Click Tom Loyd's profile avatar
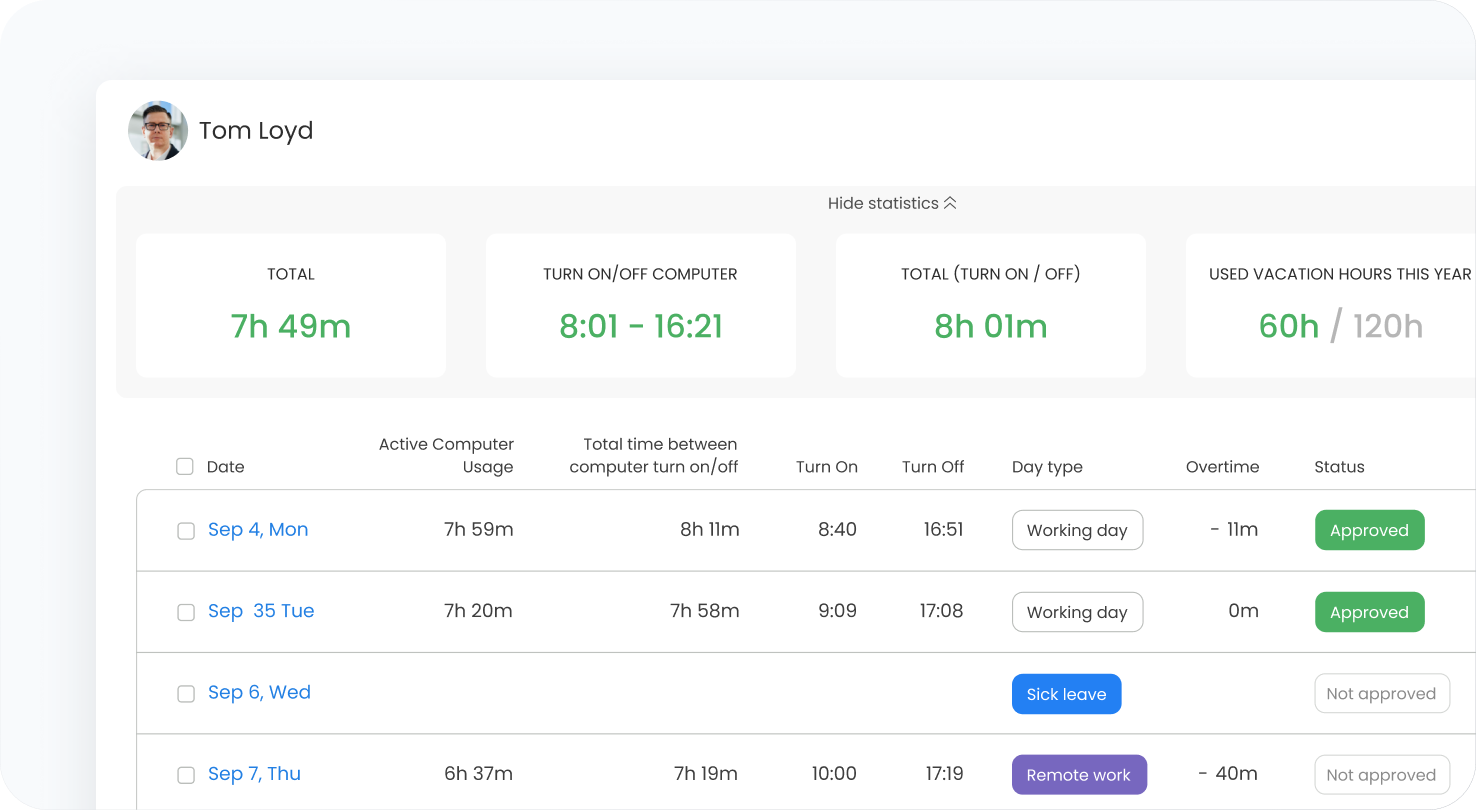Viewport: 1476px width, 810px height. [158, 131]
